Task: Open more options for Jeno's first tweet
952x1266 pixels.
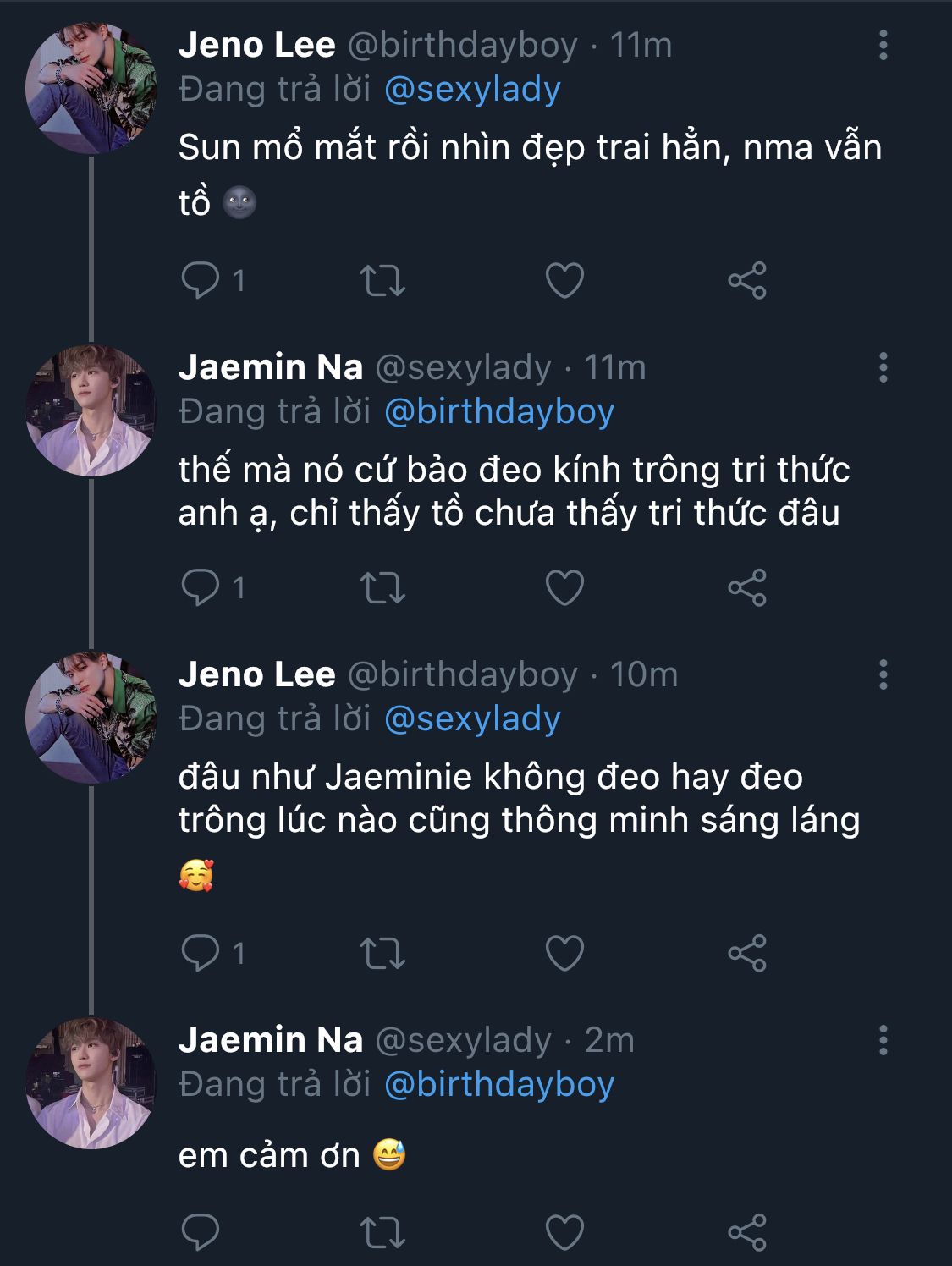Action: 883,45
